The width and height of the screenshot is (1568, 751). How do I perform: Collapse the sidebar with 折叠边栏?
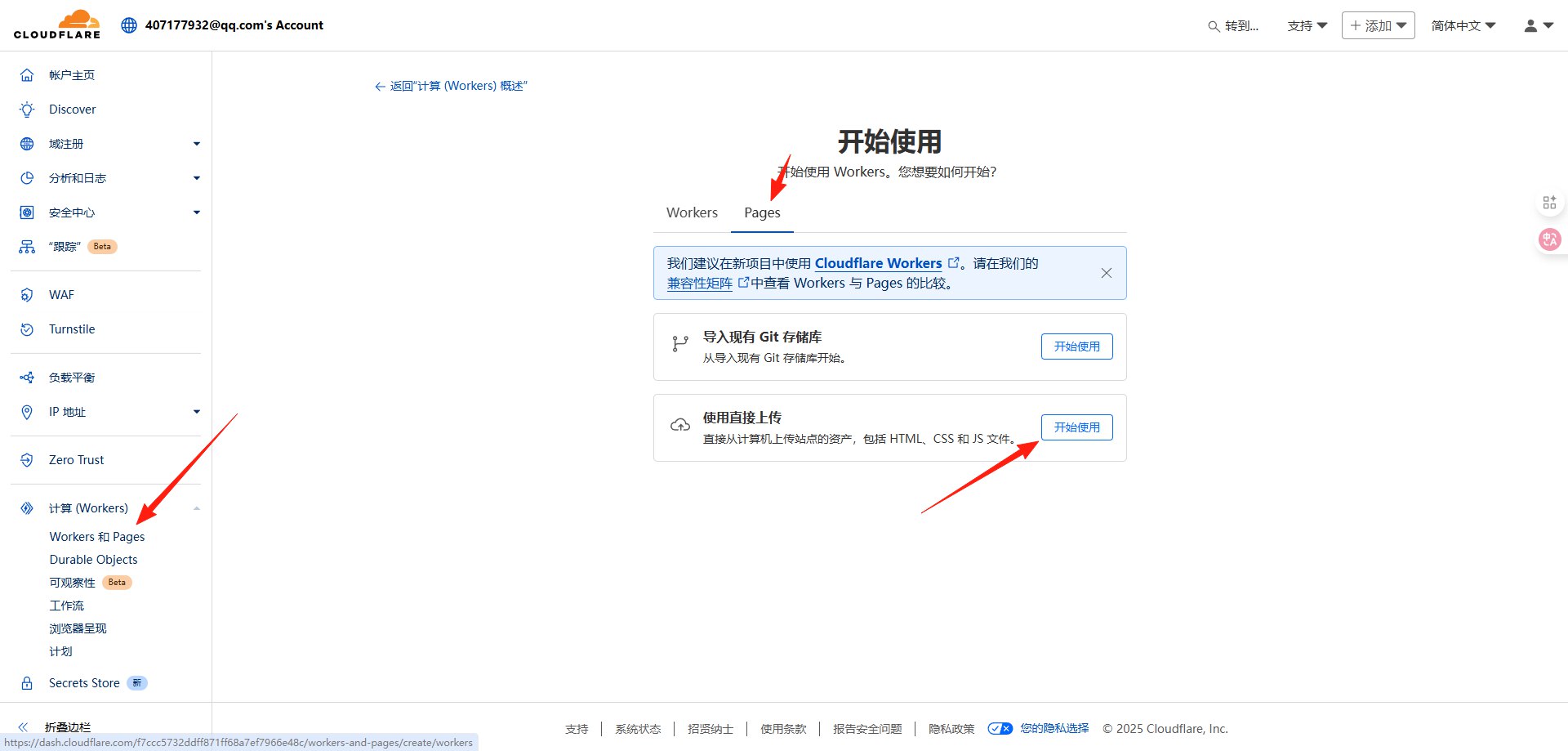pyautogui.click(x=68, y=726)
